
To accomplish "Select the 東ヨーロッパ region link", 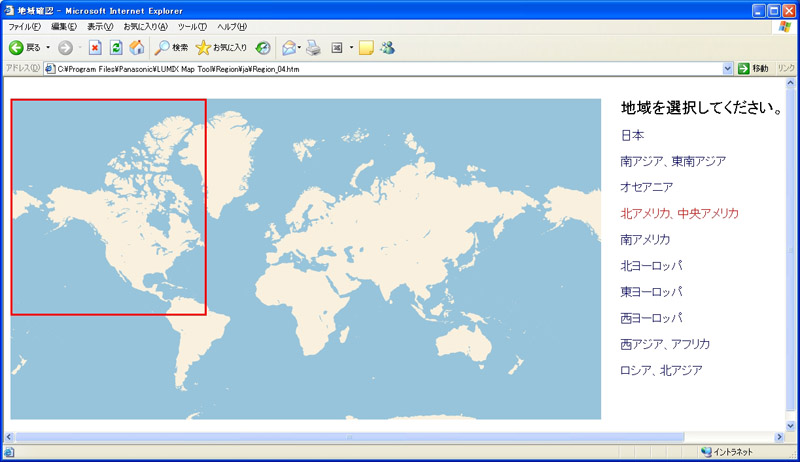I will (651, 292).
